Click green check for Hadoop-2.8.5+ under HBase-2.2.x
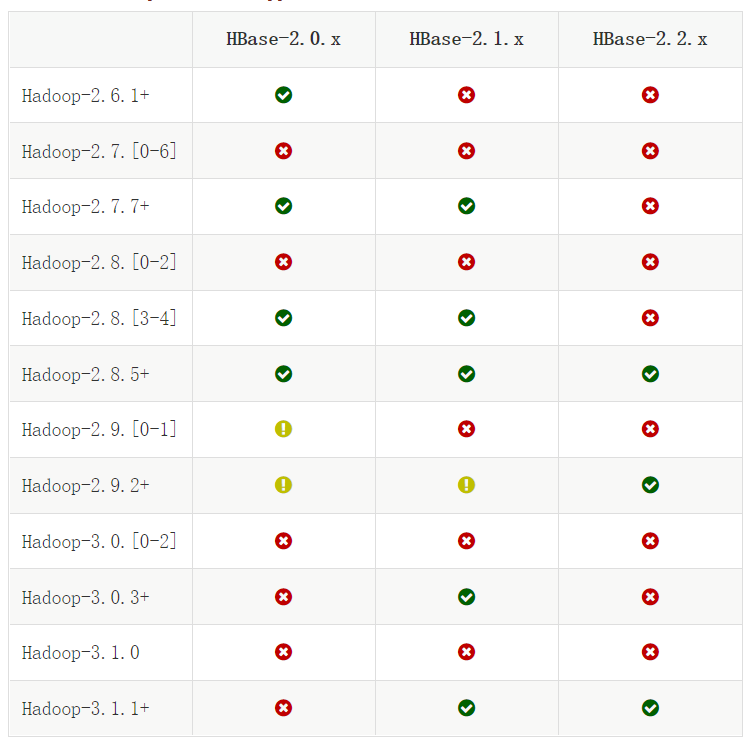The height and width of the screenshot is (743, 748). click(650, 374)
